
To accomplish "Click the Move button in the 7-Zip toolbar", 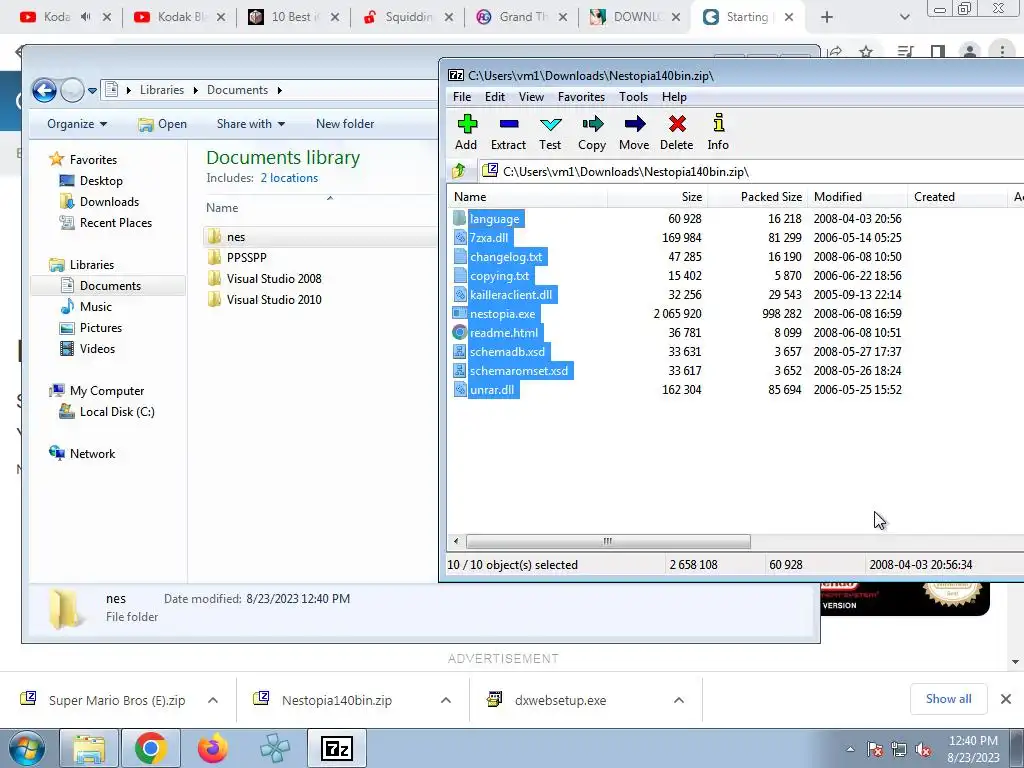I will coord(634,133).
